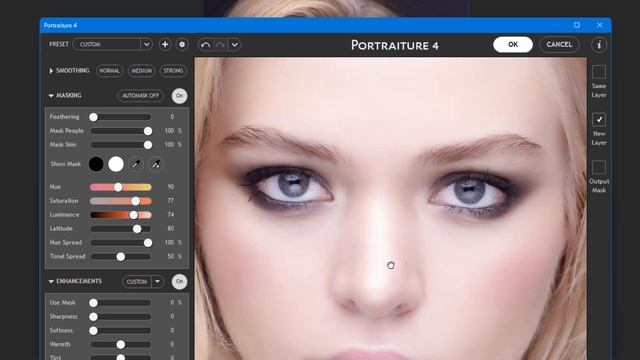Undo the last adjustment
This screenshot has width=640, height=360.
(205, 44)
